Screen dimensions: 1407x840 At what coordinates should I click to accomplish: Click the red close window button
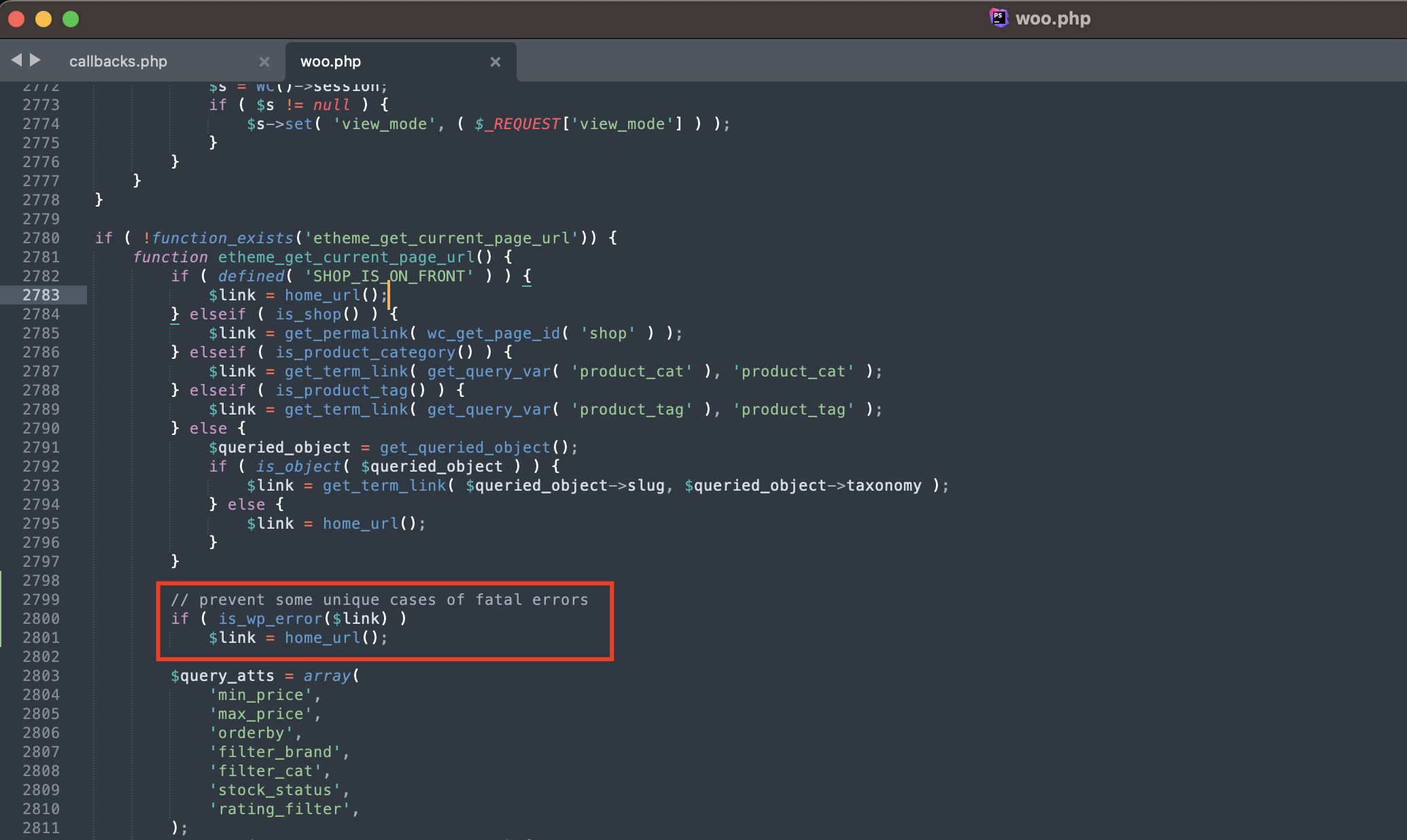(16, 19)
